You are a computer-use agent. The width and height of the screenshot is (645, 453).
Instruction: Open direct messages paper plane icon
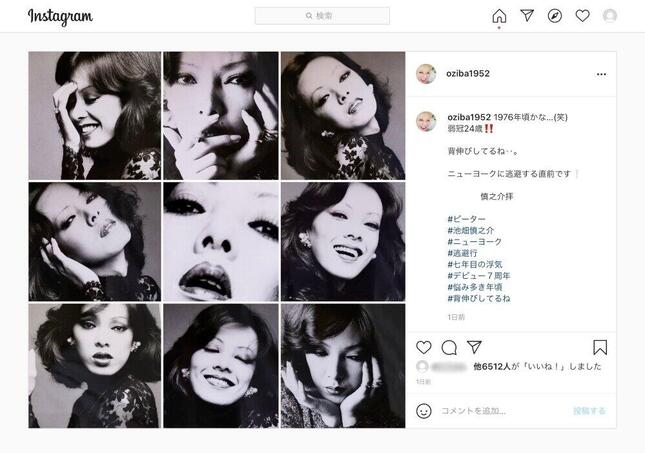click(527, 16)
